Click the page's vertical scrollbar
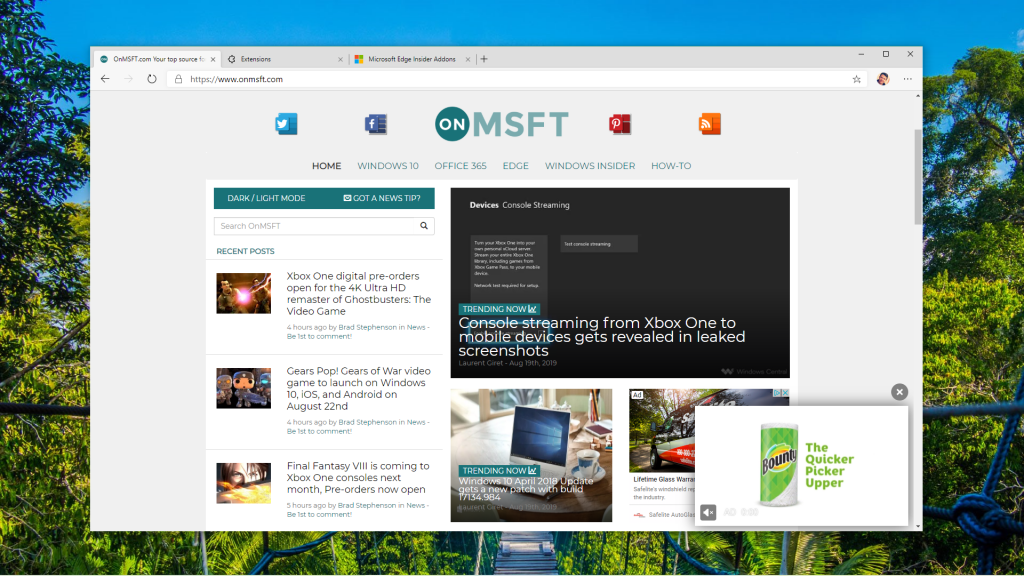Viewport: 1024px width, 576px height. [x=917, y=180]
